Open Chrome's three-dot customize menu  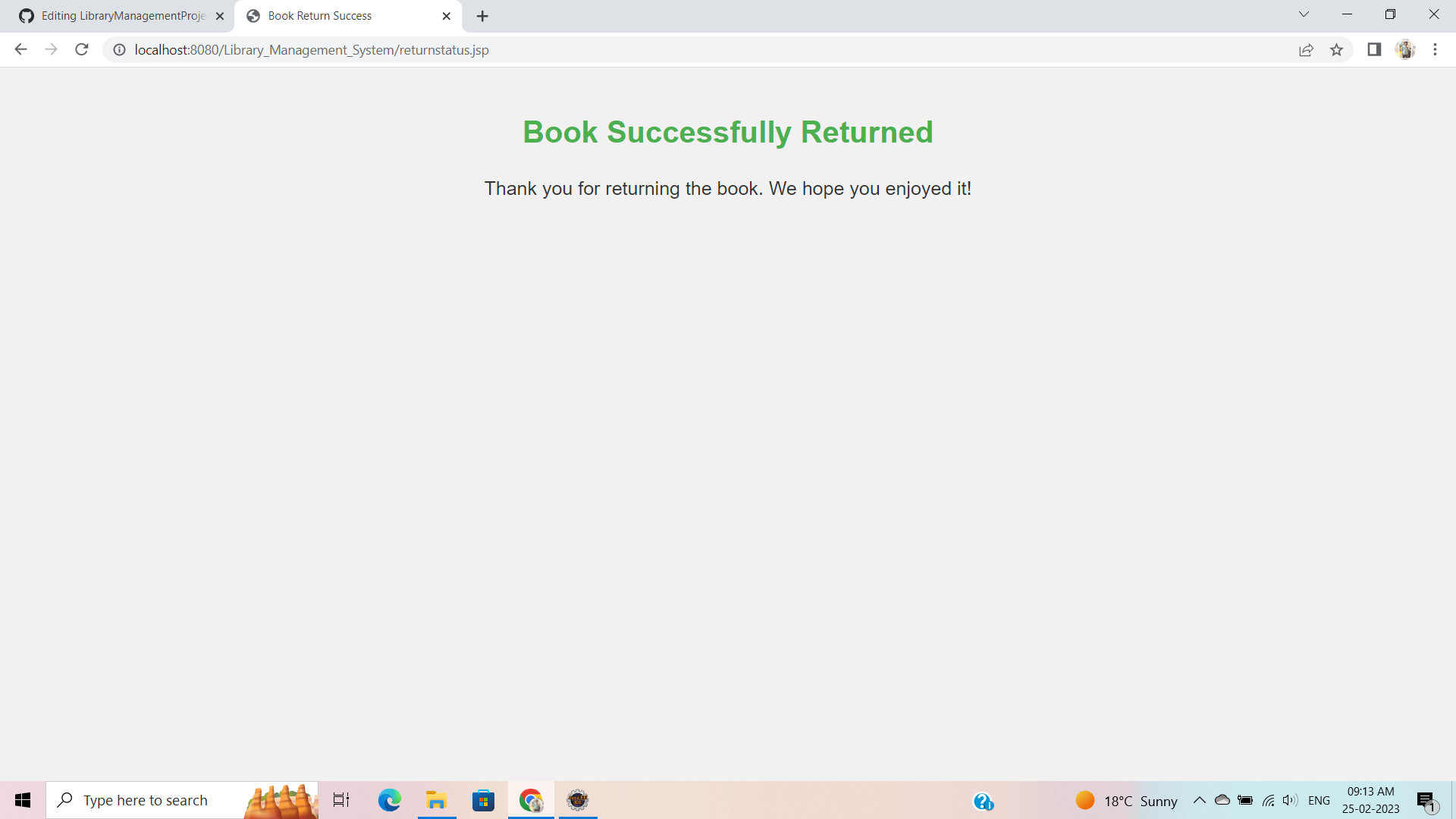(x=1435, y=49)
